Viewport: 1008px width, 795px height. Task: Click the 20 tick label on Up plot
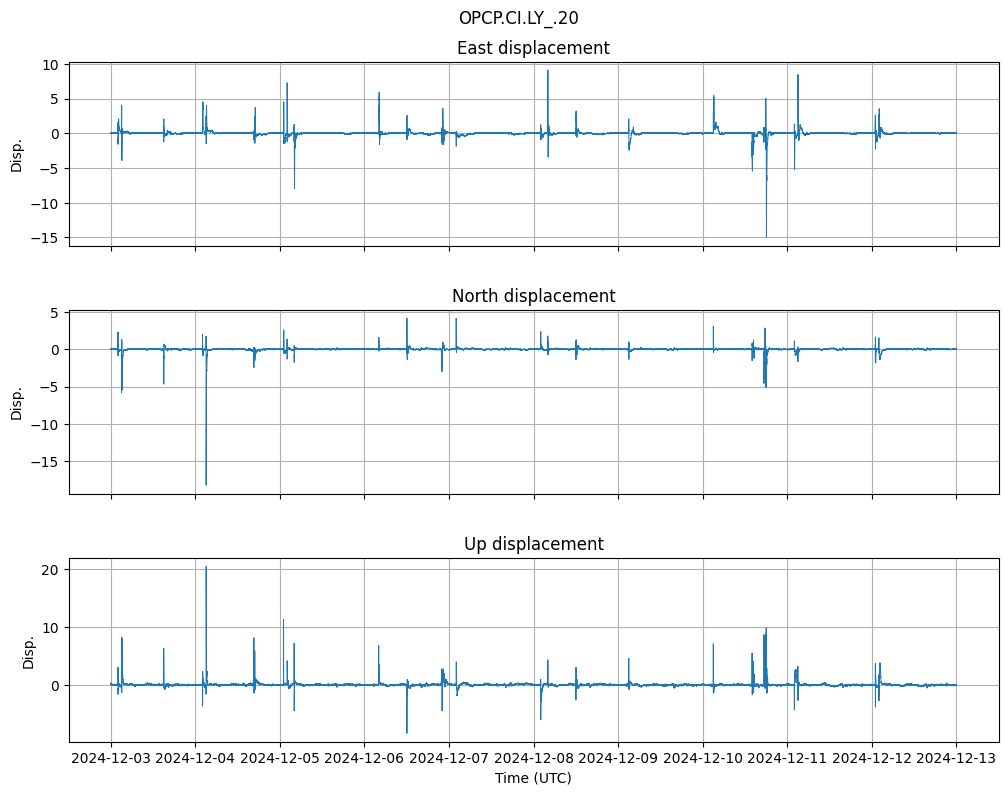click(50, 569)
